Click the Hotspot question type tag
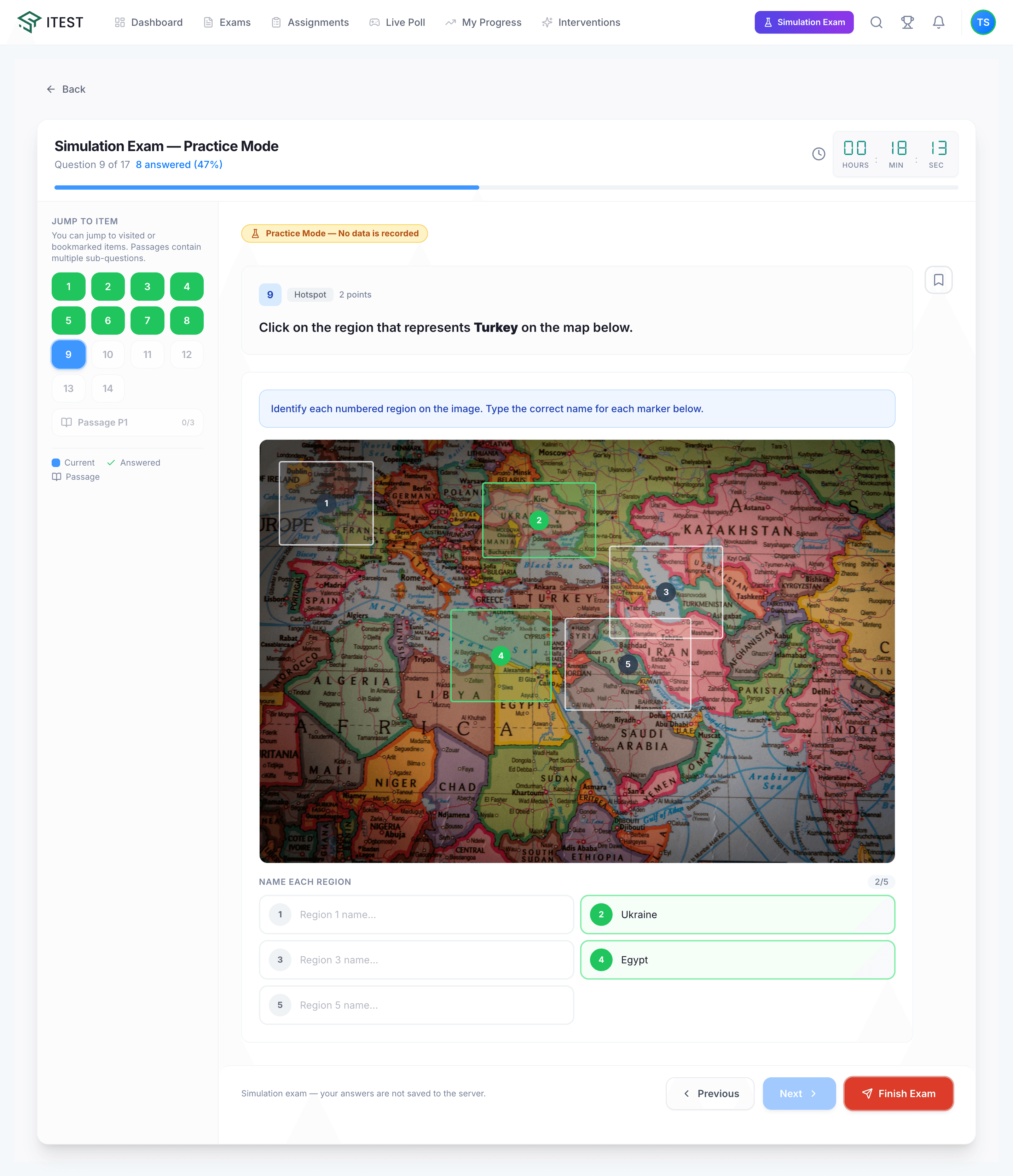The width and height of the screenshot is (1013, 1176). [x=310, y=295]
